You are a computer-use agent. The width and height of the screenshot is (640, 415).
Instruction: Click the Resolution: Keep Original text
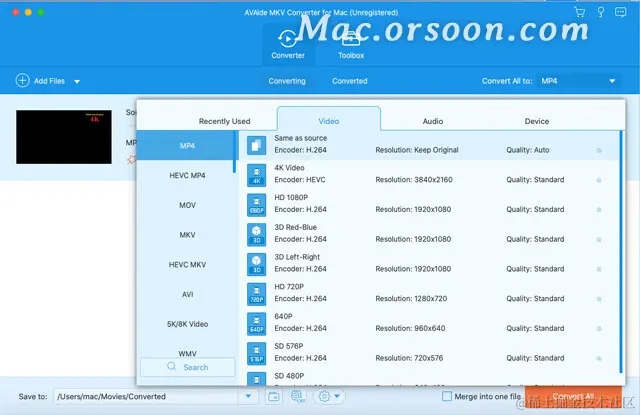click(417, 150)
